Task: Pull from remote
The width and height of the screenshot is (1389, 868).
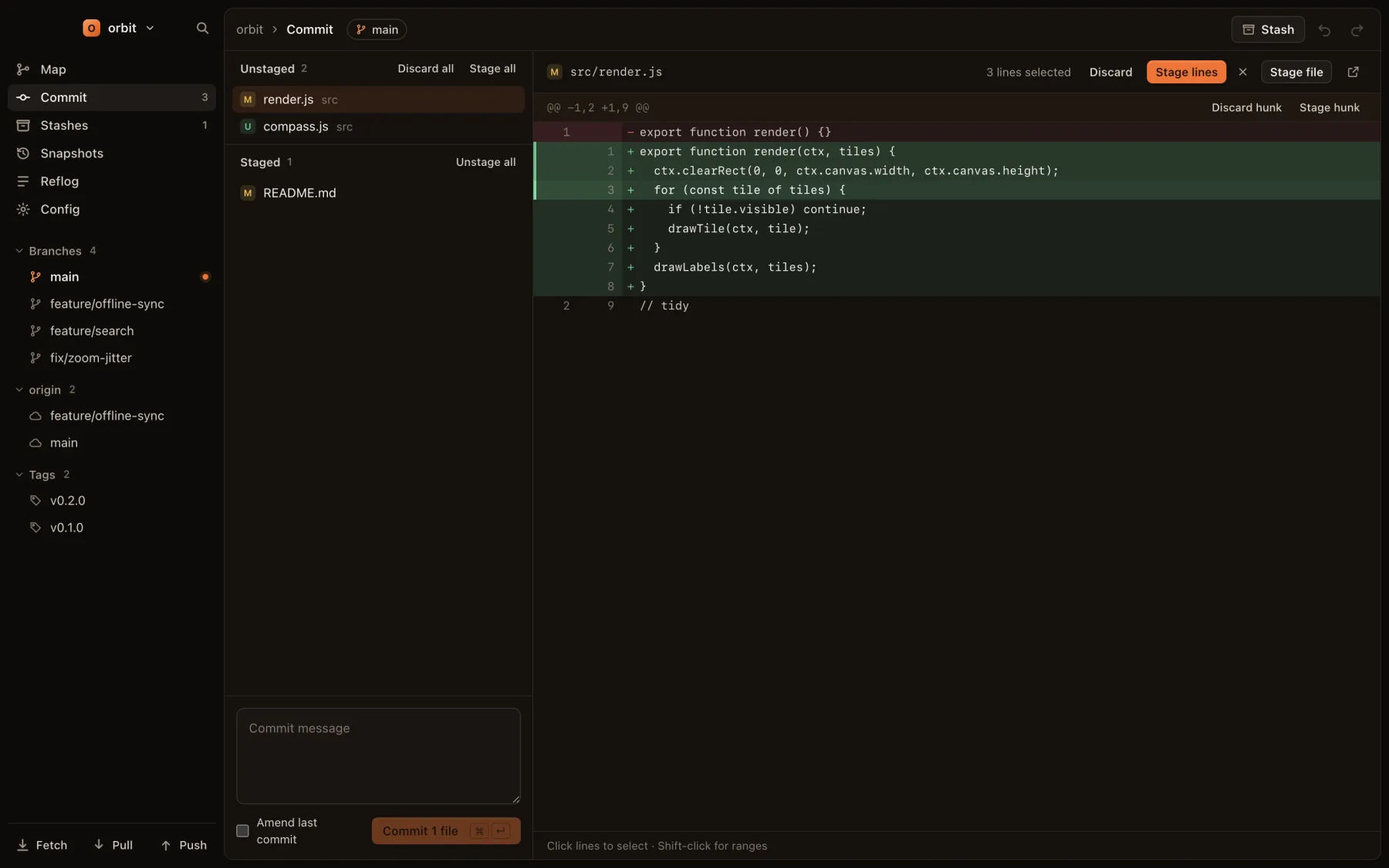Action: coord(113,845)
